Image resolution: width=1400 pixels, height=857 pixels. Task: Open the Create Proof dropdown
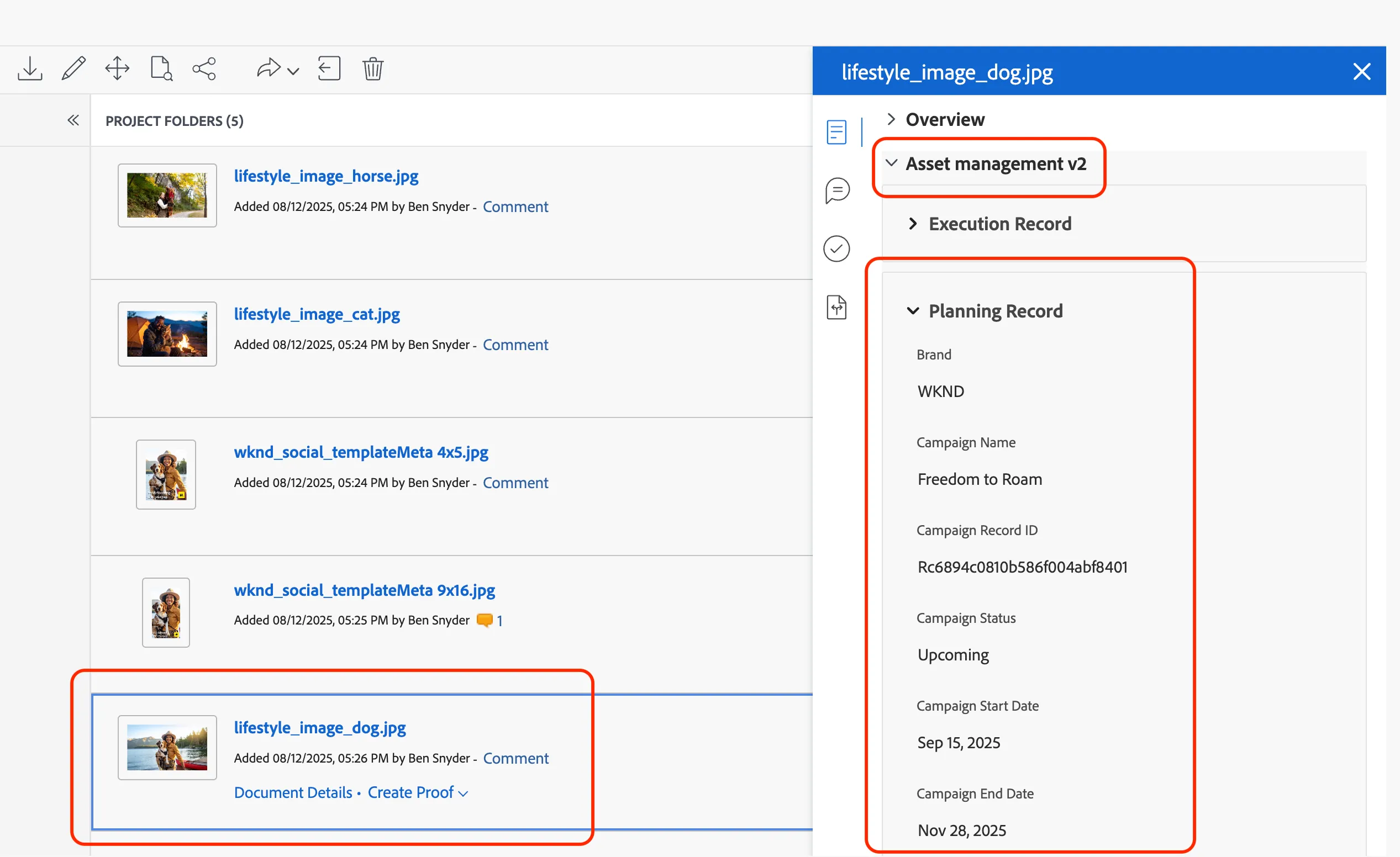pyautogui.click(x=418, y=793)
